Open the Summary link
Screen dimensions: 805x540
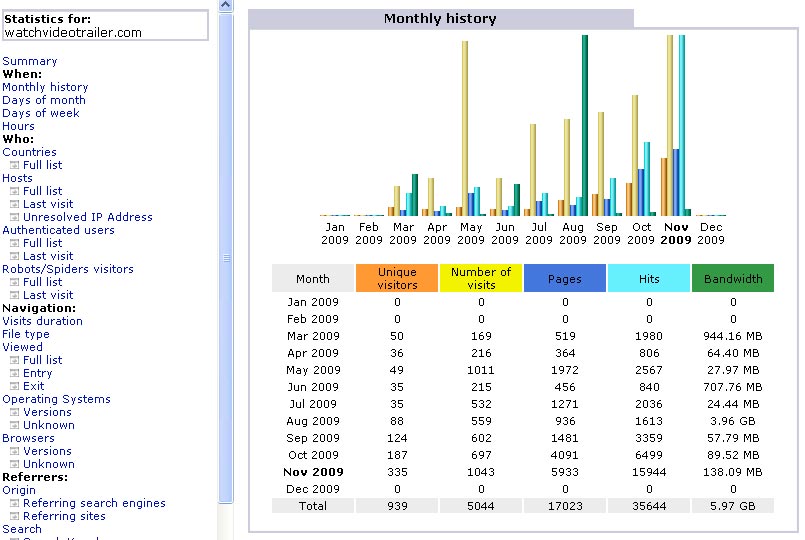(30, 61)
